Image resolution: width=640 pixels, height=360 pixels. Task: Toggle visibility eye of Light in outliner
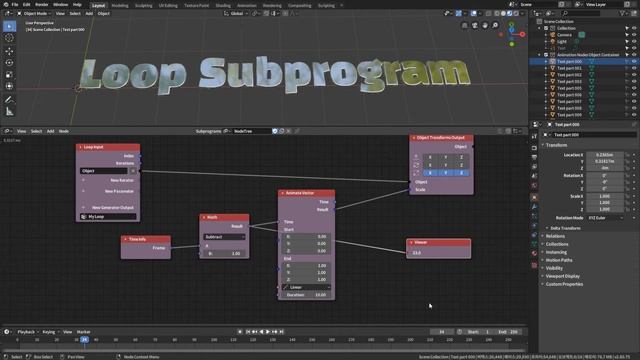tap(634, 42)
